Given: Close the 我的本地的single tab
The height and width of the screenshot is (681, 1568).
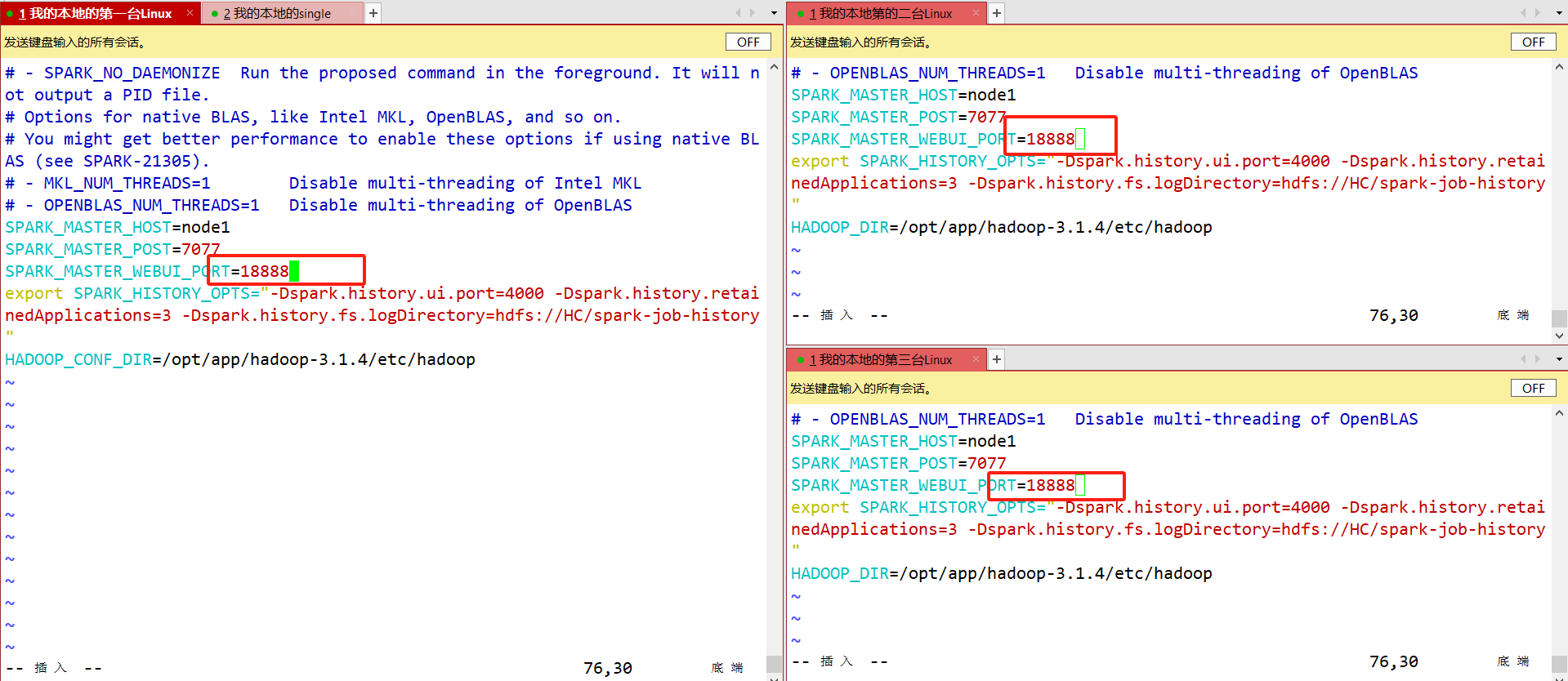Looking at the screenshot, I should [352, 13].
